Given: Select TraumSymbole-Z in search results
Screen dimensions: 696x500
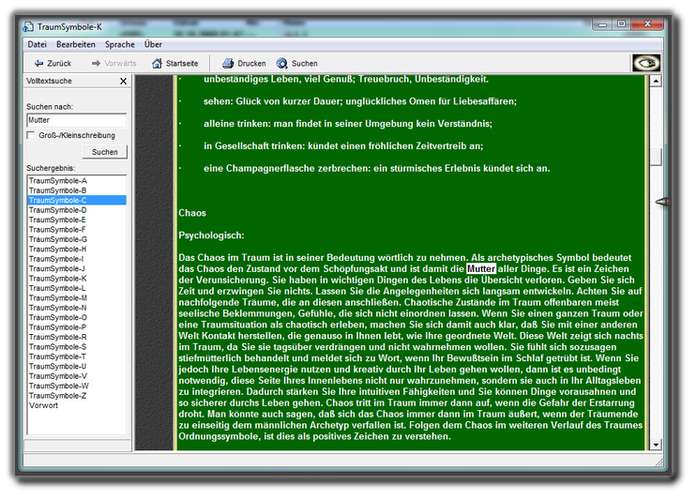Looking at the screenshot, I should pyautogui.click(x=58, y=396).
